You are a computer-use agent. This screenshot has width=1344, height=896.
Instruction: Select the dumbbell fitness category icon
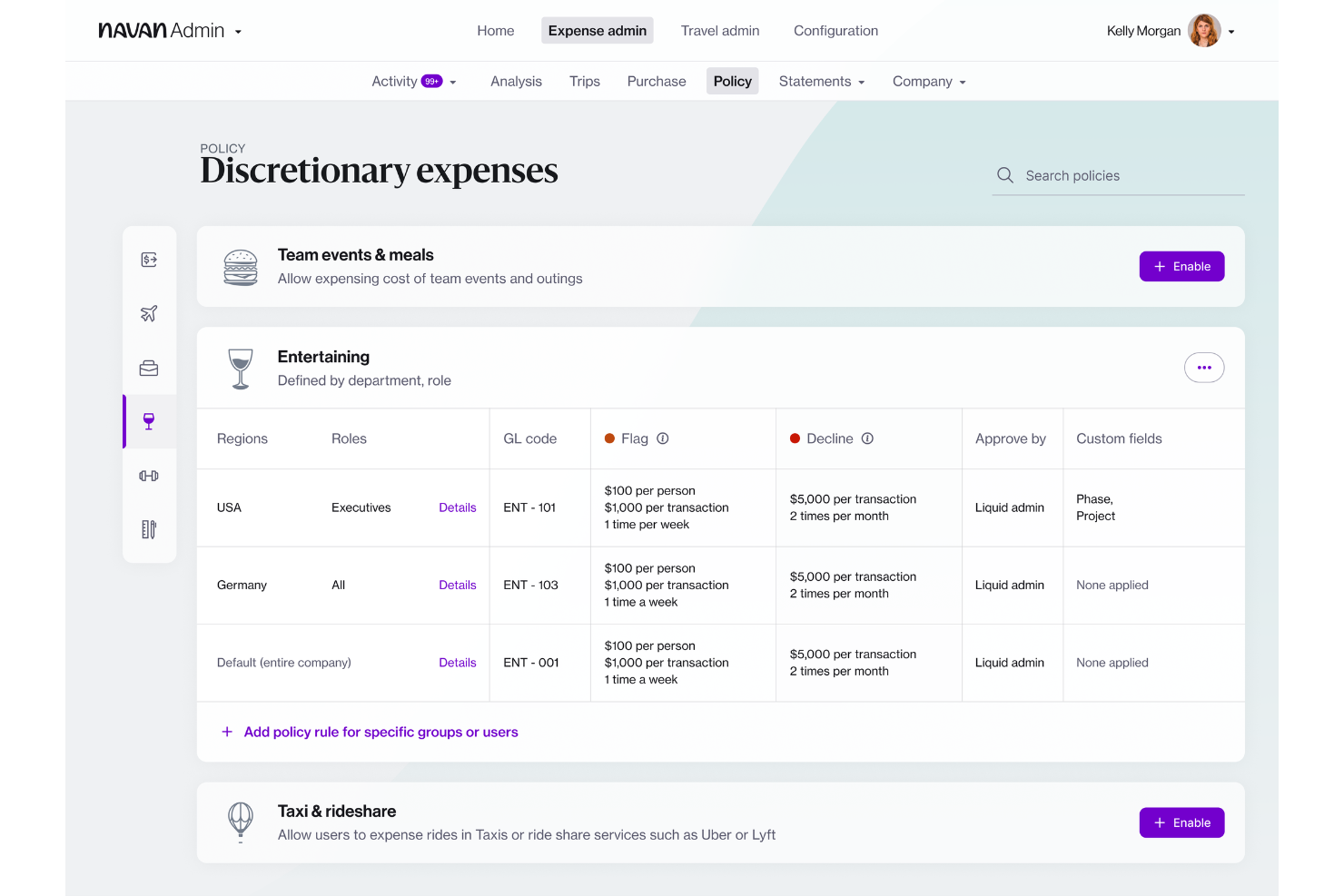pyautogui.click(x=148, y=475)
